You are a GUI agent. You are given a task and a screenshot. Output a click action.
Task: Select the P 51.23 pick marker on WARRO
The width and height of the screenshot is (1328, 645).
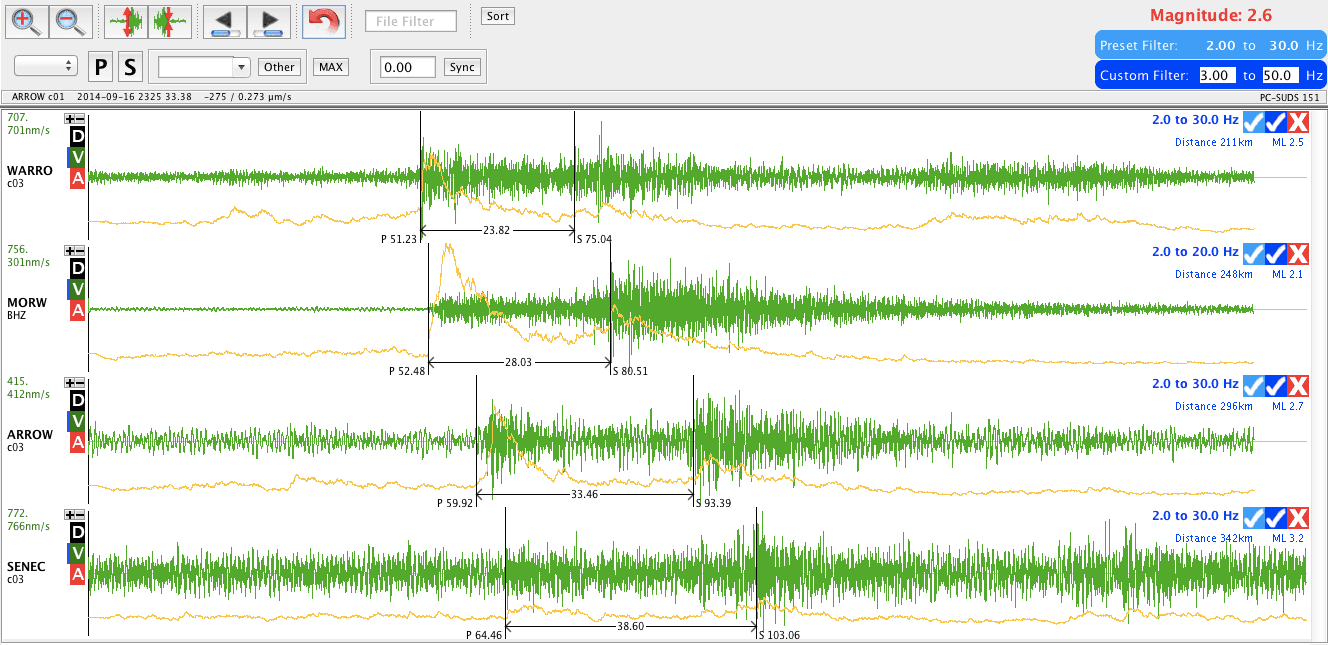pyautogui.click(x=399, y=239)
